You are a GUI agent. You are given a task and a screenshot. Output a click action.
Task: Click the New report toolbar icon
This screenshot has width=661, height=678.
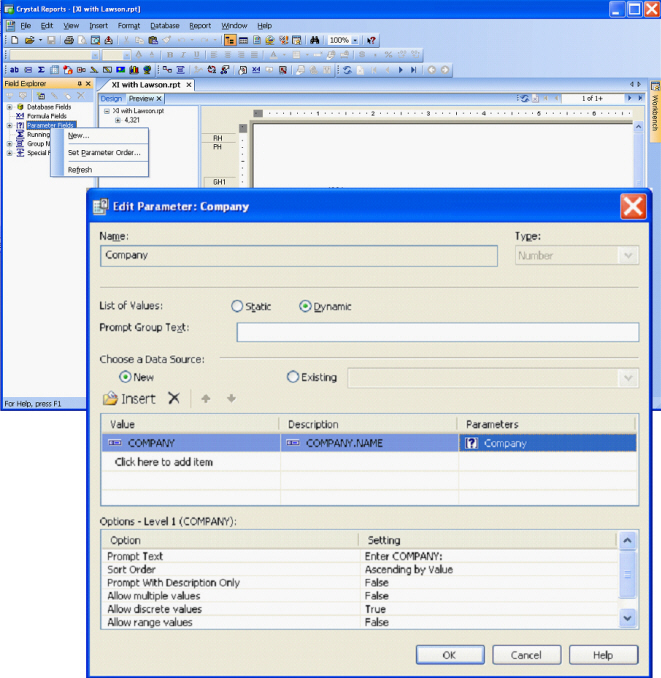coord(15,40)
